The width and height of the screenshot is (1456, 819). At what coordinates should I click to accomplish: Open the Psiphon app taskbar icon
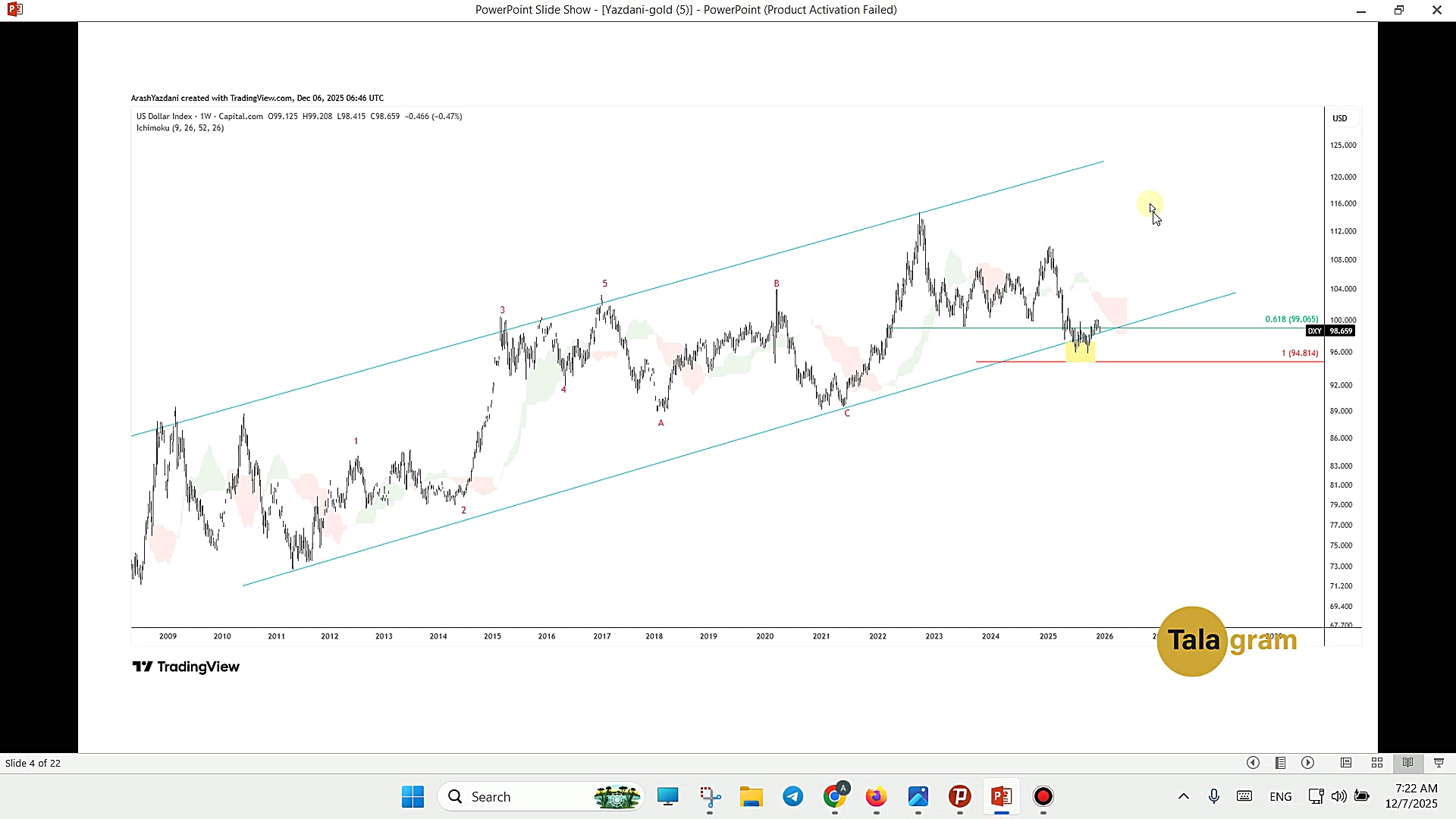pyautogui.click(x=960, y=796)
